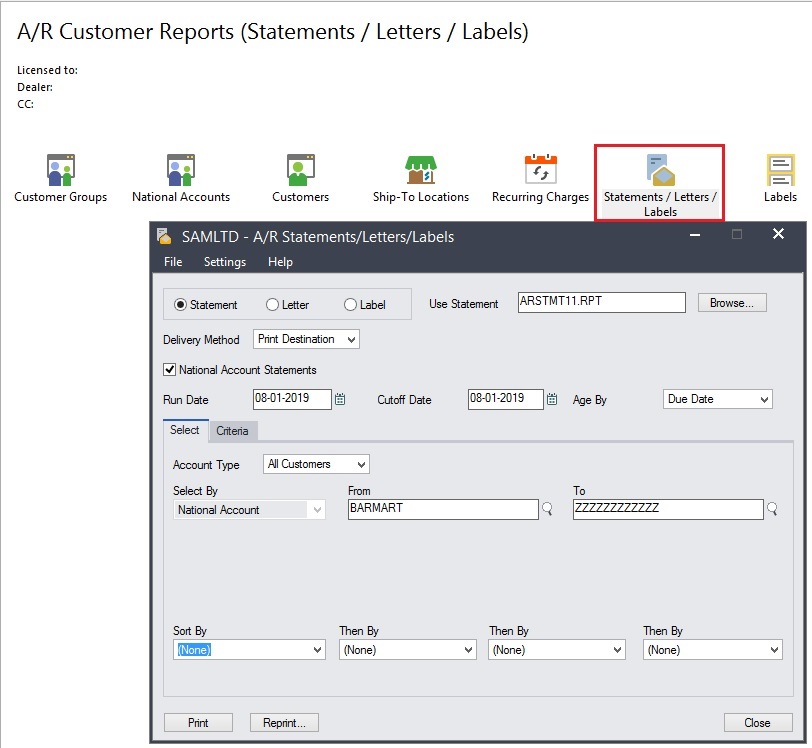Select the Statement radio button
The image size is (812, 748).
point(180,305)
